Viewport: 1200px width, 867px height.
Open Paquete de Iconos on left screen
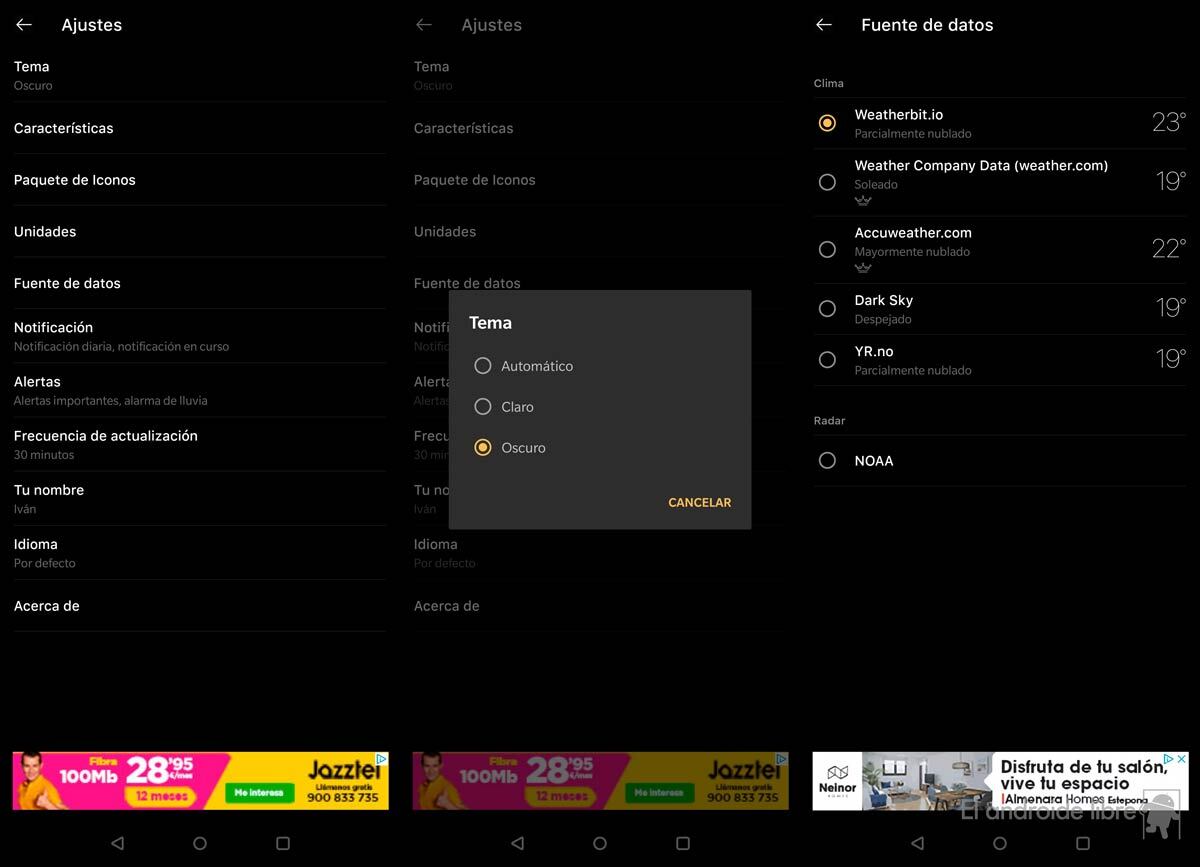(x=200, y=180)
